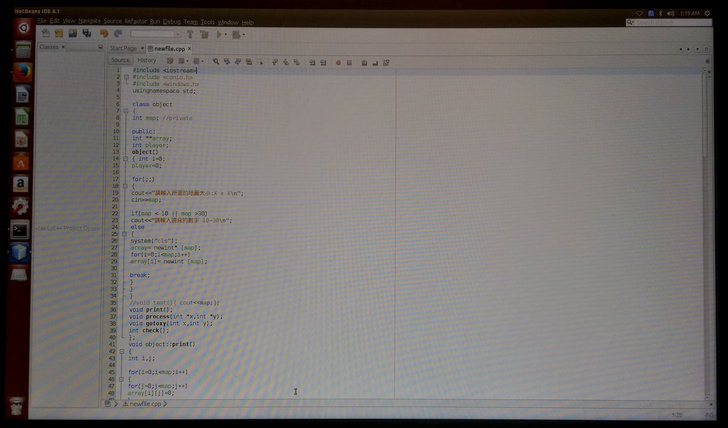This screenshot has width=728, height=428.
Task: Start macro recording with red circle icon
Action: click(x=338, y=63)
